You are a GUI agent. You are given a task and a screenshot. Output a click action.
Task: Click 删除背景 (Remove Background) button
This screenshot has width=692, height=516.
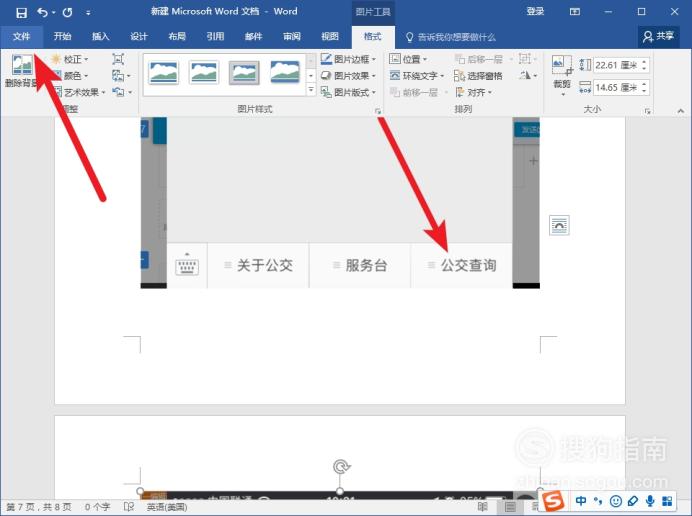pos(21,71)
